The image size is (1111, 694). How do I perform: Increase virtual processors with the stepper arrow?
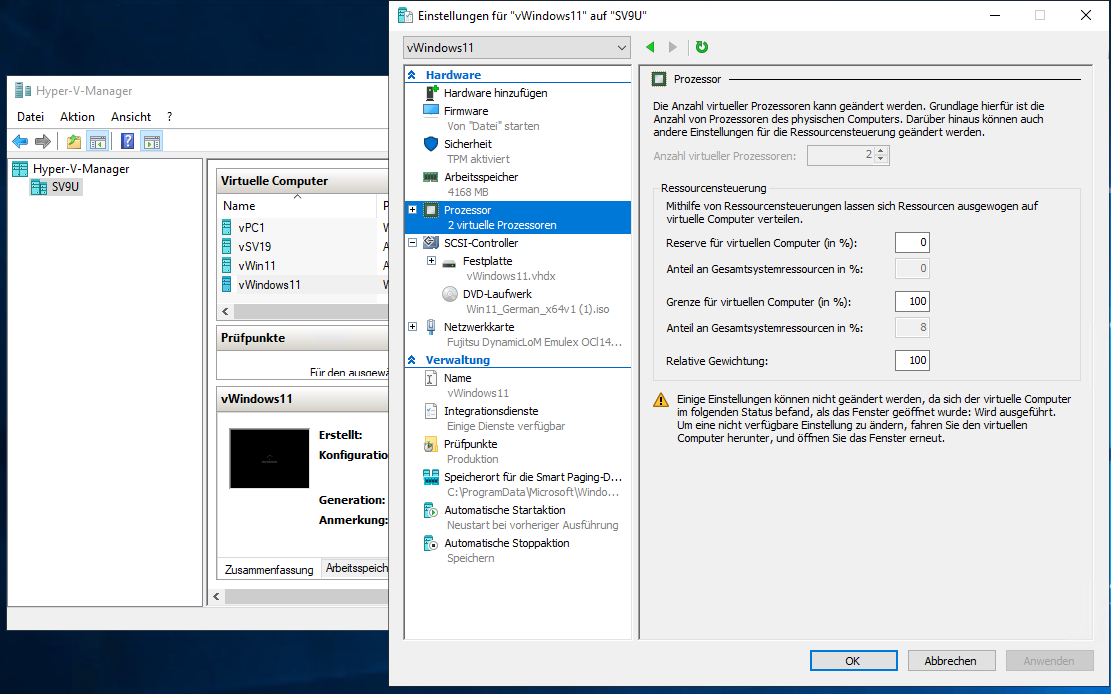[878, 150]
